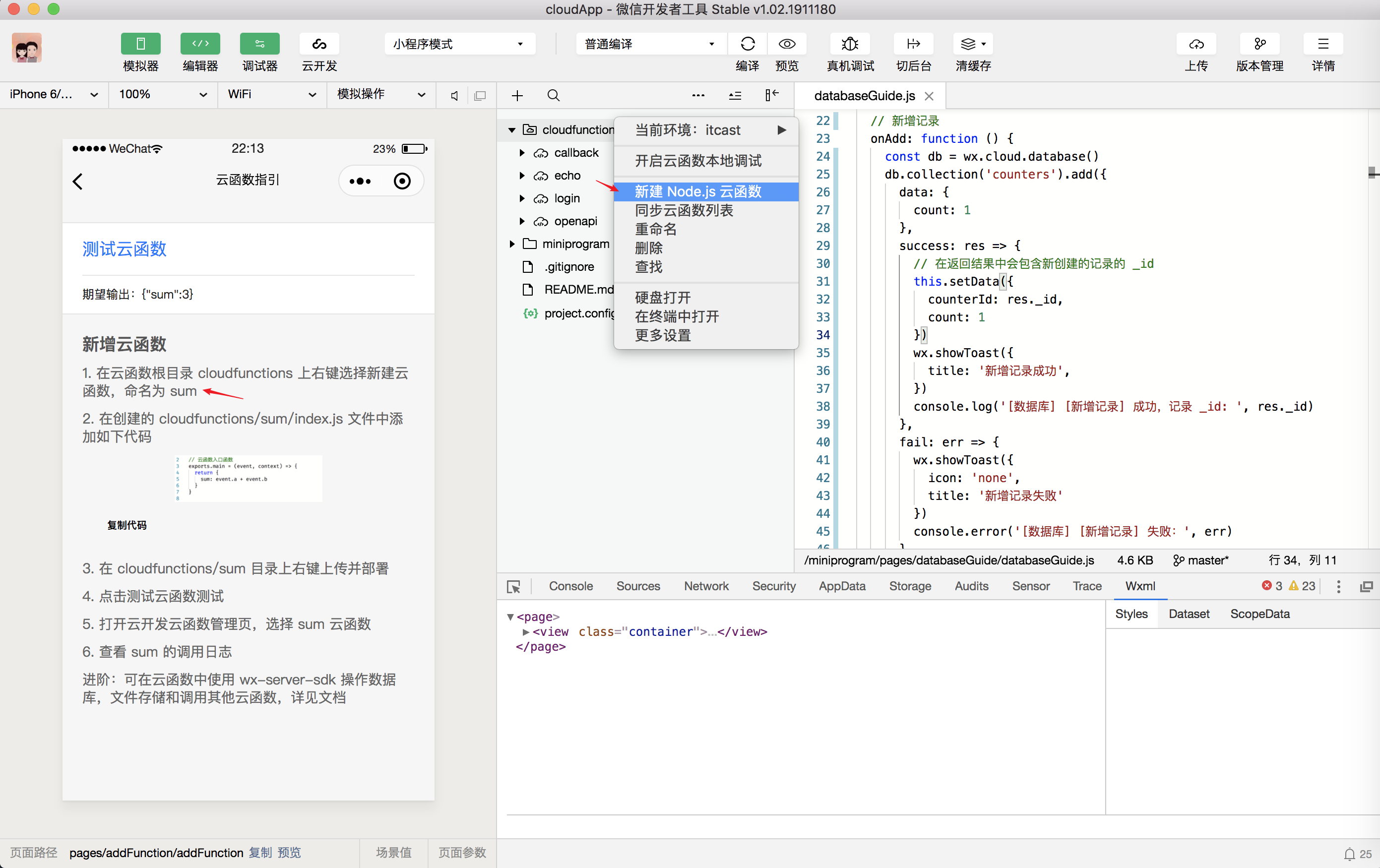1380x868 pixels.
Task: Open the iPhone 6 device dropdown
Action: coord(54,95)
